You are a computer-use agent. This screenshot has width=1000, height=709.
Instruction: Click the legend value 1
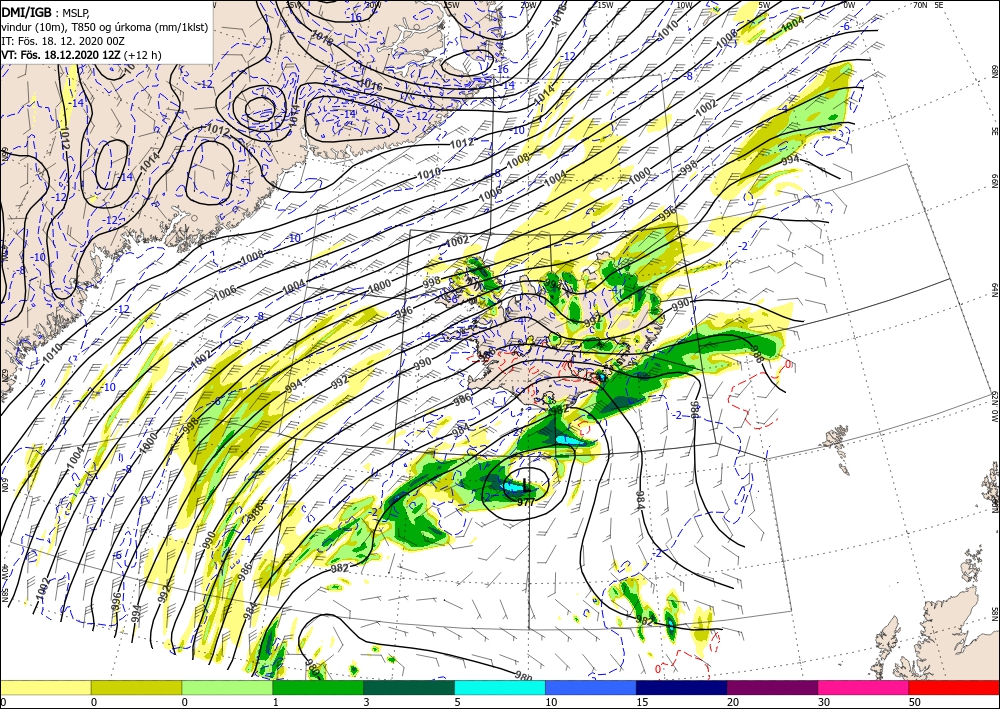(x=276, y=702)
